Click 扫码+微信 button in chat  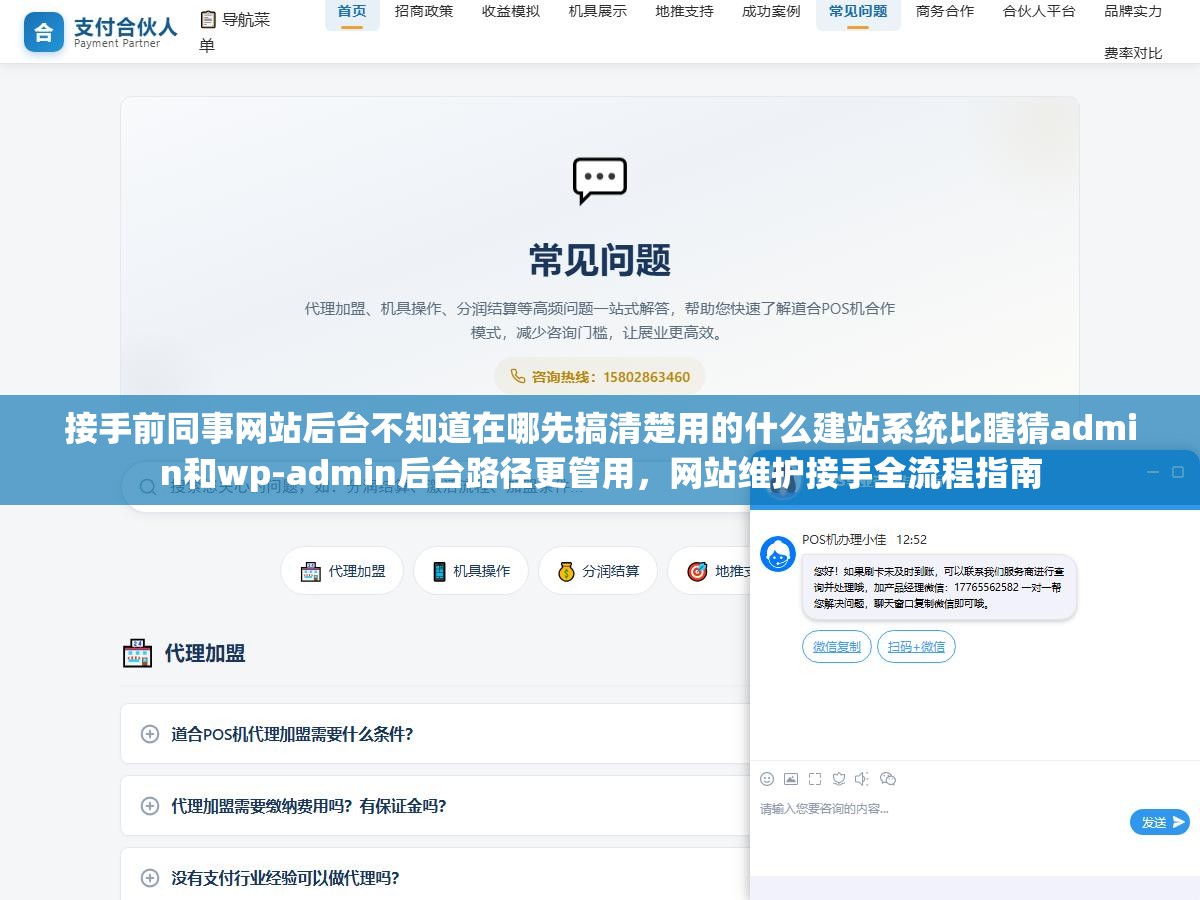click(916, 647)
